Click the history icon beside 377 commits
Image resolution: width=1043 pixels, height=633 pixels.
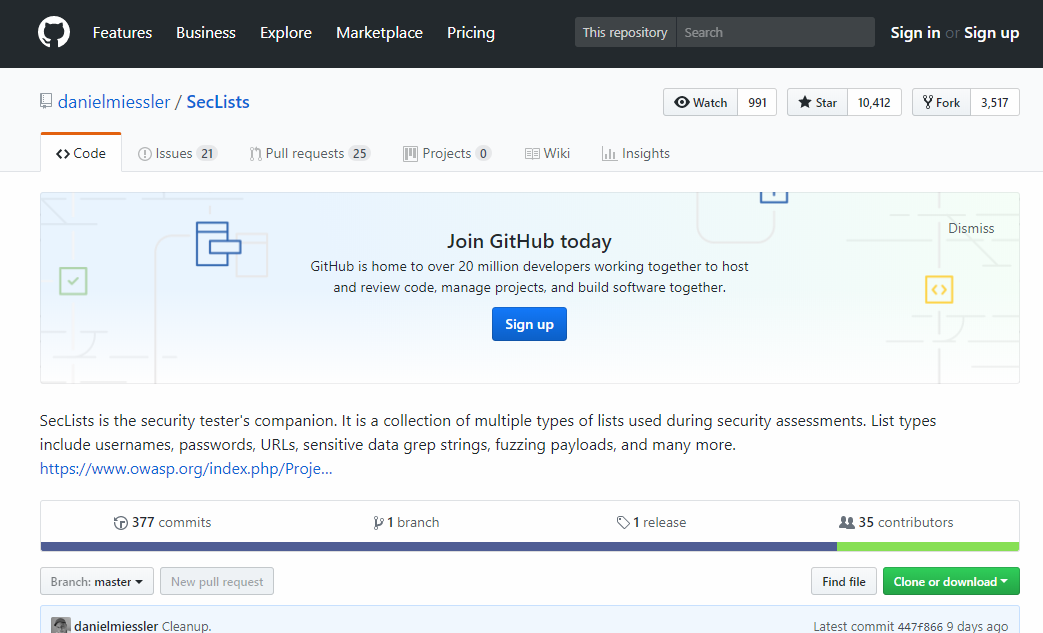(x=120, y=523)
